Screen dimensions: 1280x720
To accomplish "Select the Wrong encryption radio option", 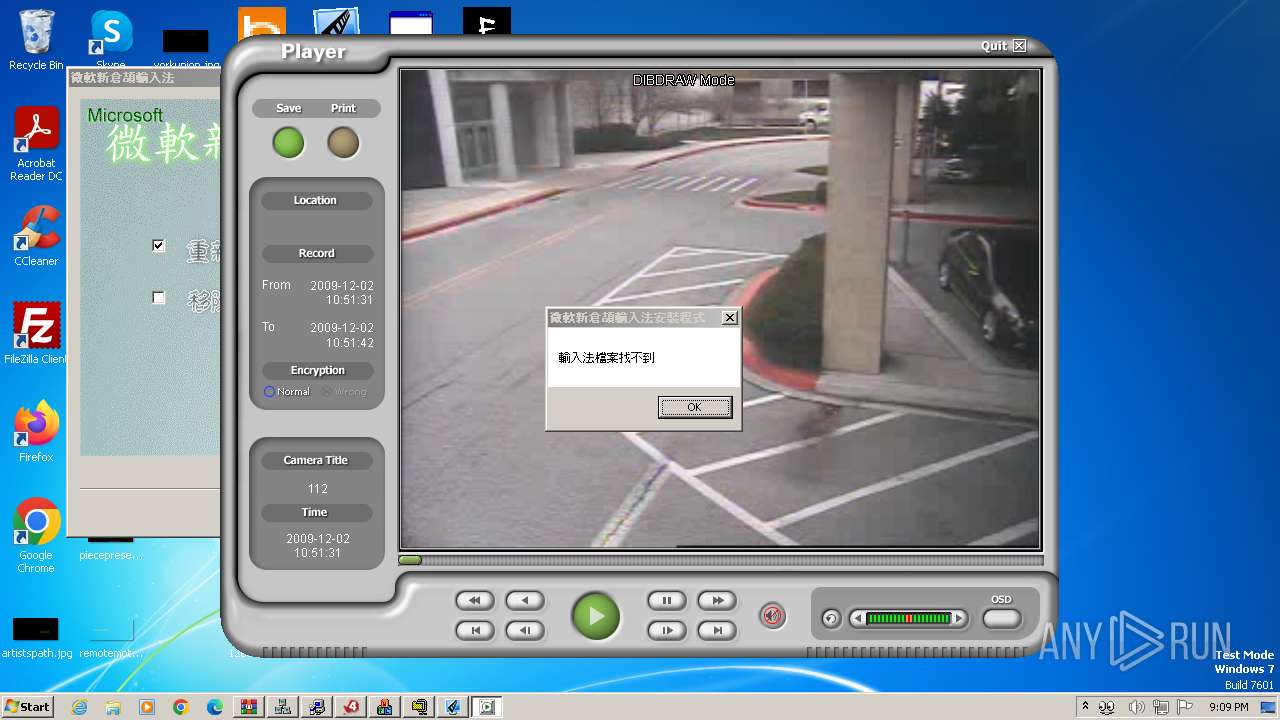I will tap(343, 392).
